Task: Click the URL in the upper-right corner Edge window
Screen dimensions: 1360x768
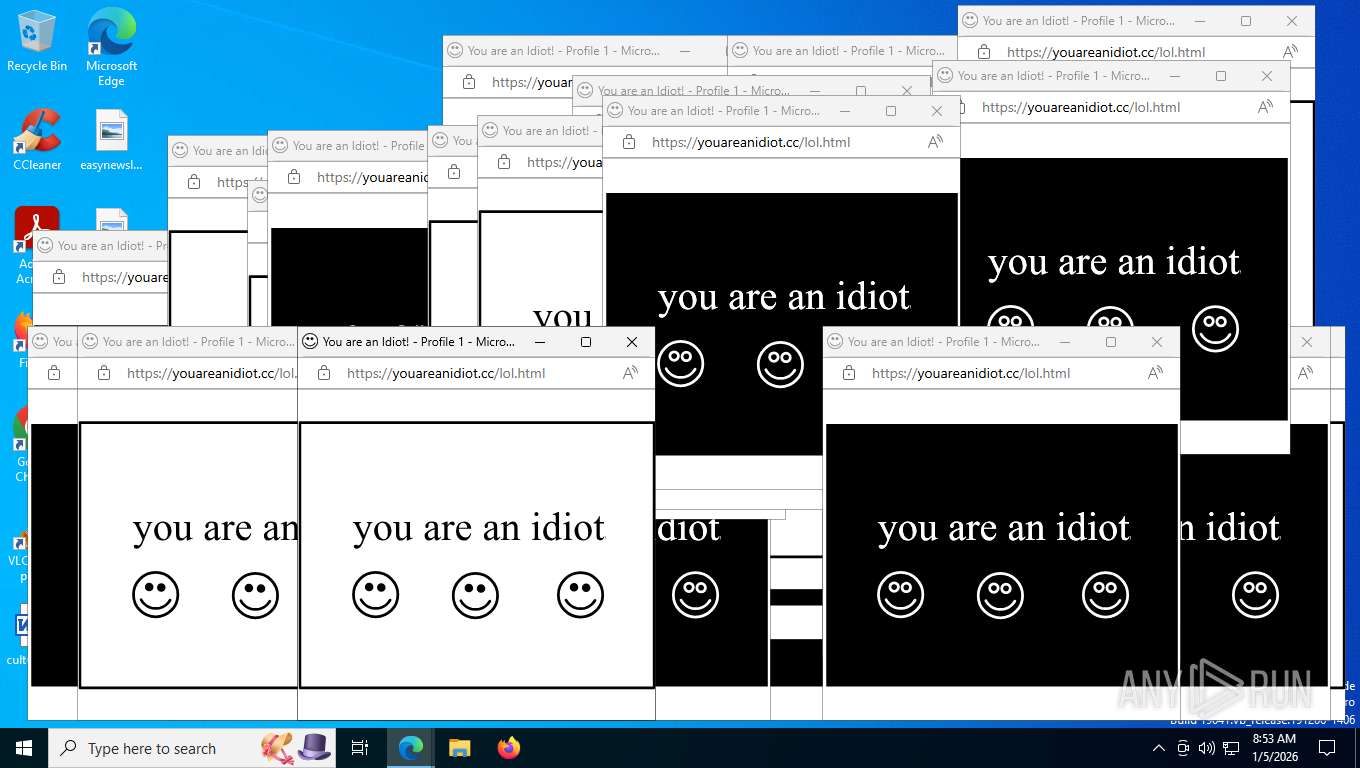Action: pyautogui.click(x=1106, y=52)
